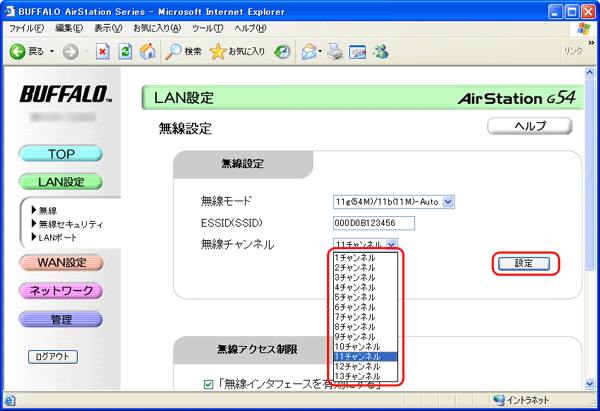Select 8チャンネル from the list
Image resolution: width=600 pixels, height=411 pixels.
click(x=365, y=327)
